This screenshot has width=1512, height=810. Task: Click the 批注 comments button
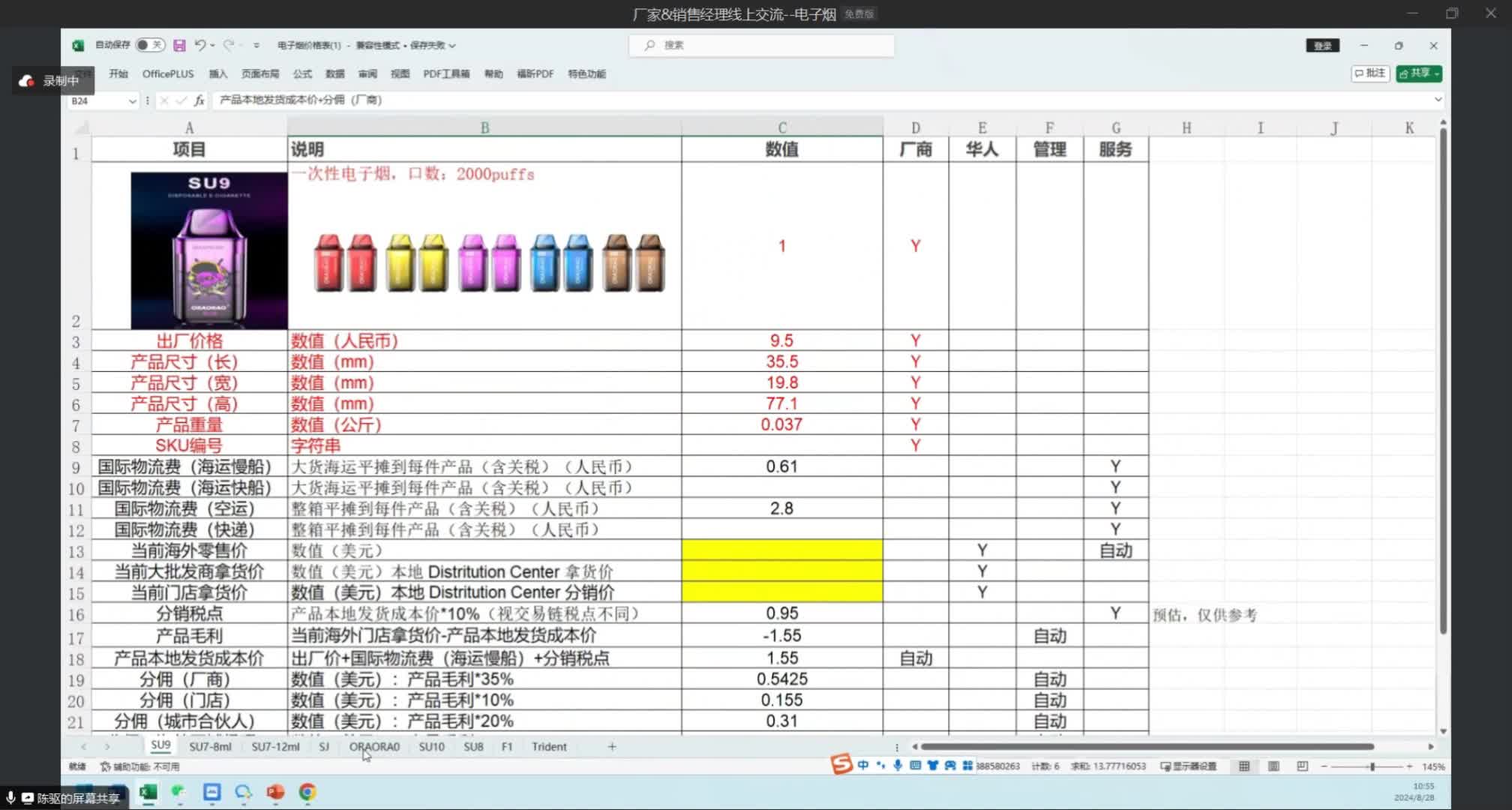(x=1370, y=73)
